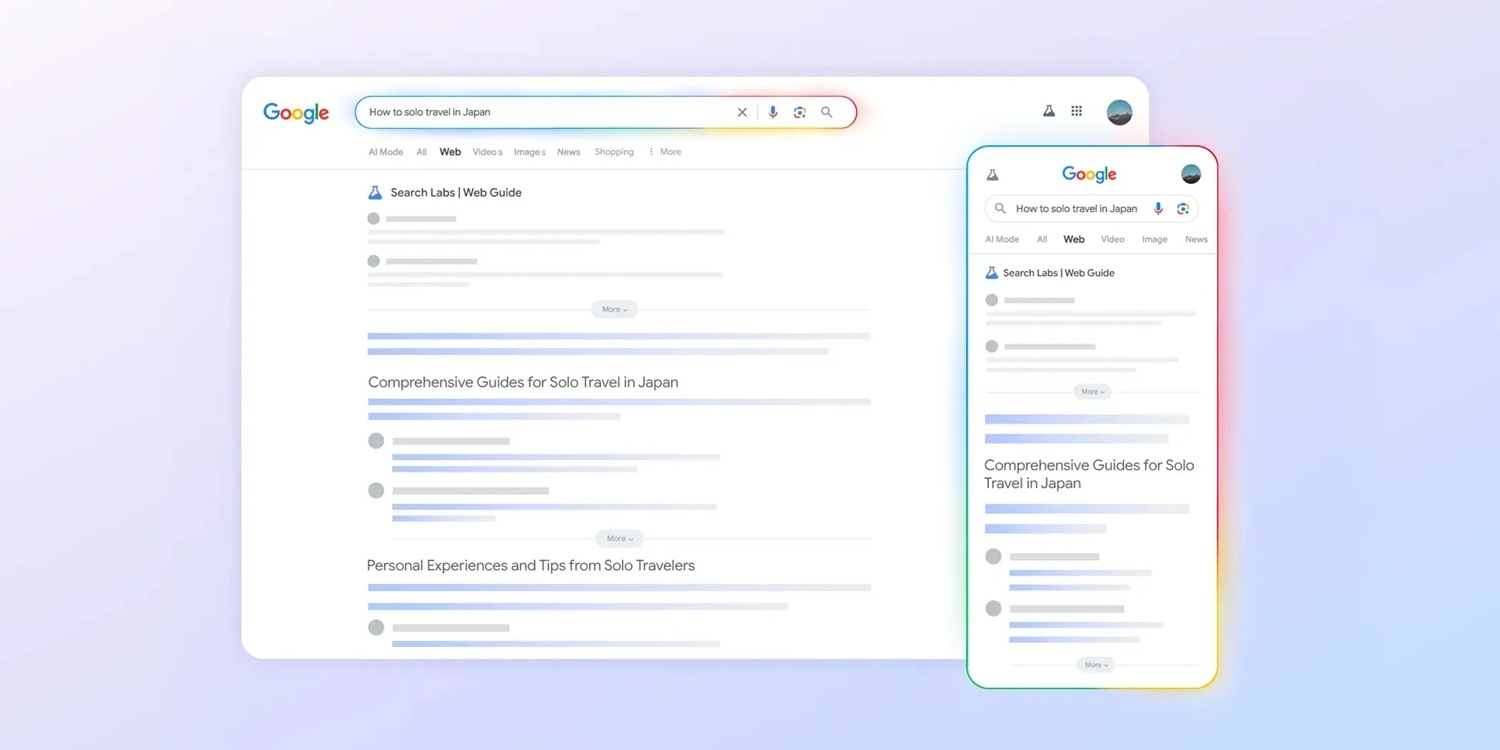Expand bottom More button in mobile view
This screenshot has height=750, width=1500.
click(1096, 664)
